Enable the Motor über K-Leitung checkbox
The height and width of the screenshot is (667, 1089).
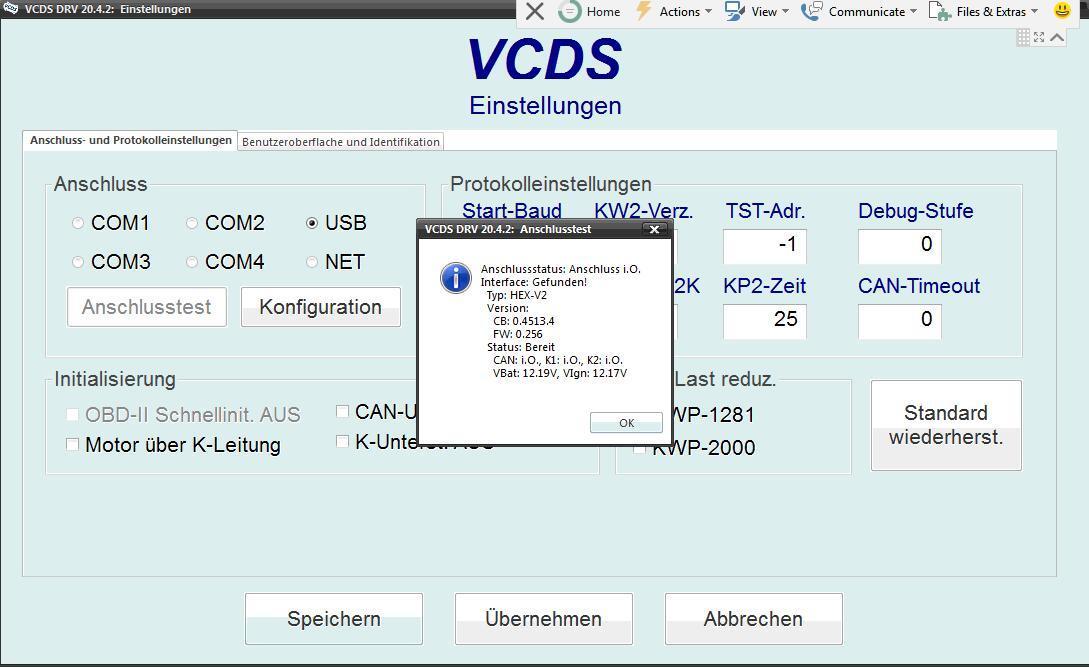click(x=72, y=444)
